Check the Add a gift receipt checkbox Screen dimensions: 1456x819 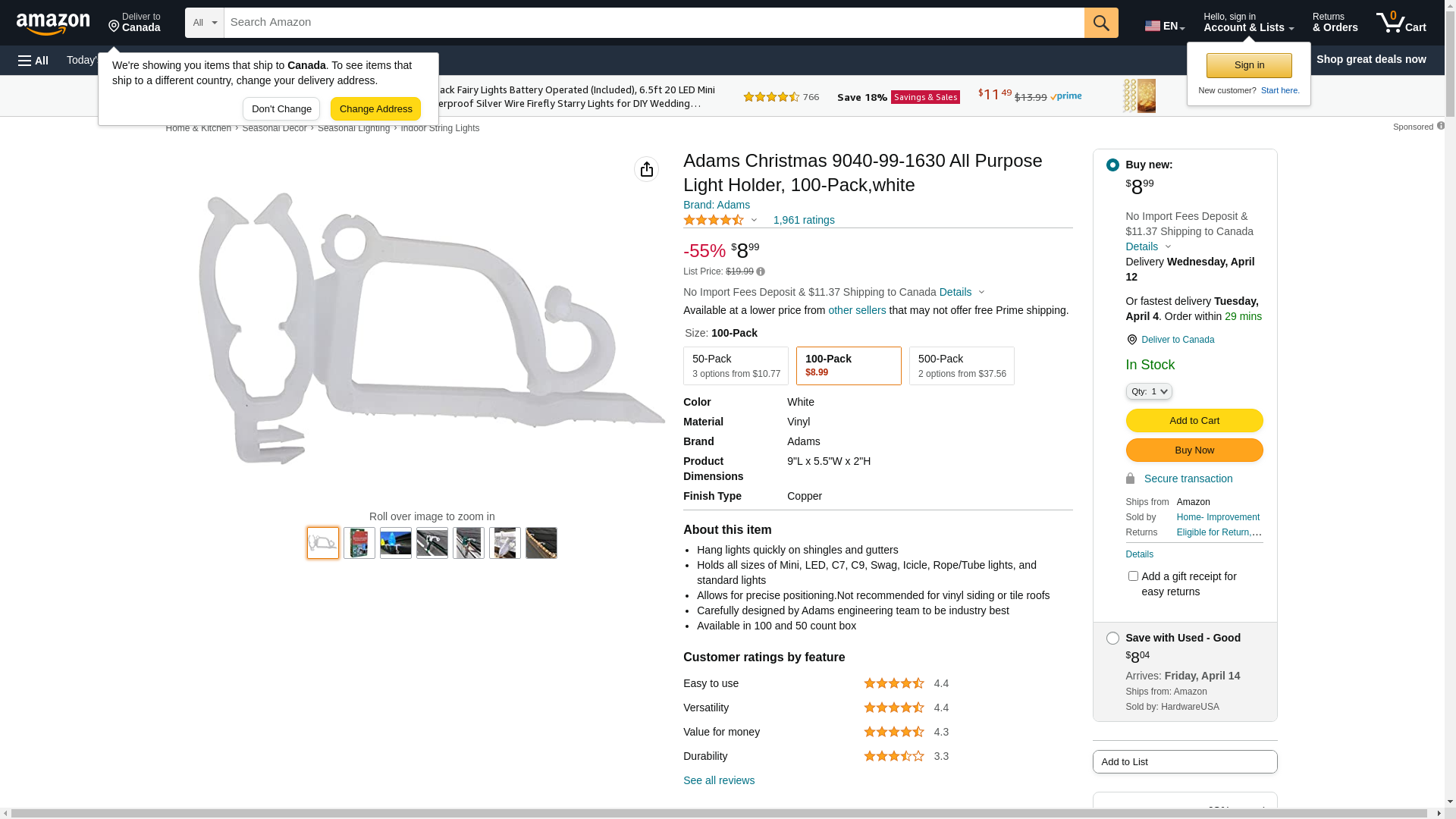tap(1133, 576)
